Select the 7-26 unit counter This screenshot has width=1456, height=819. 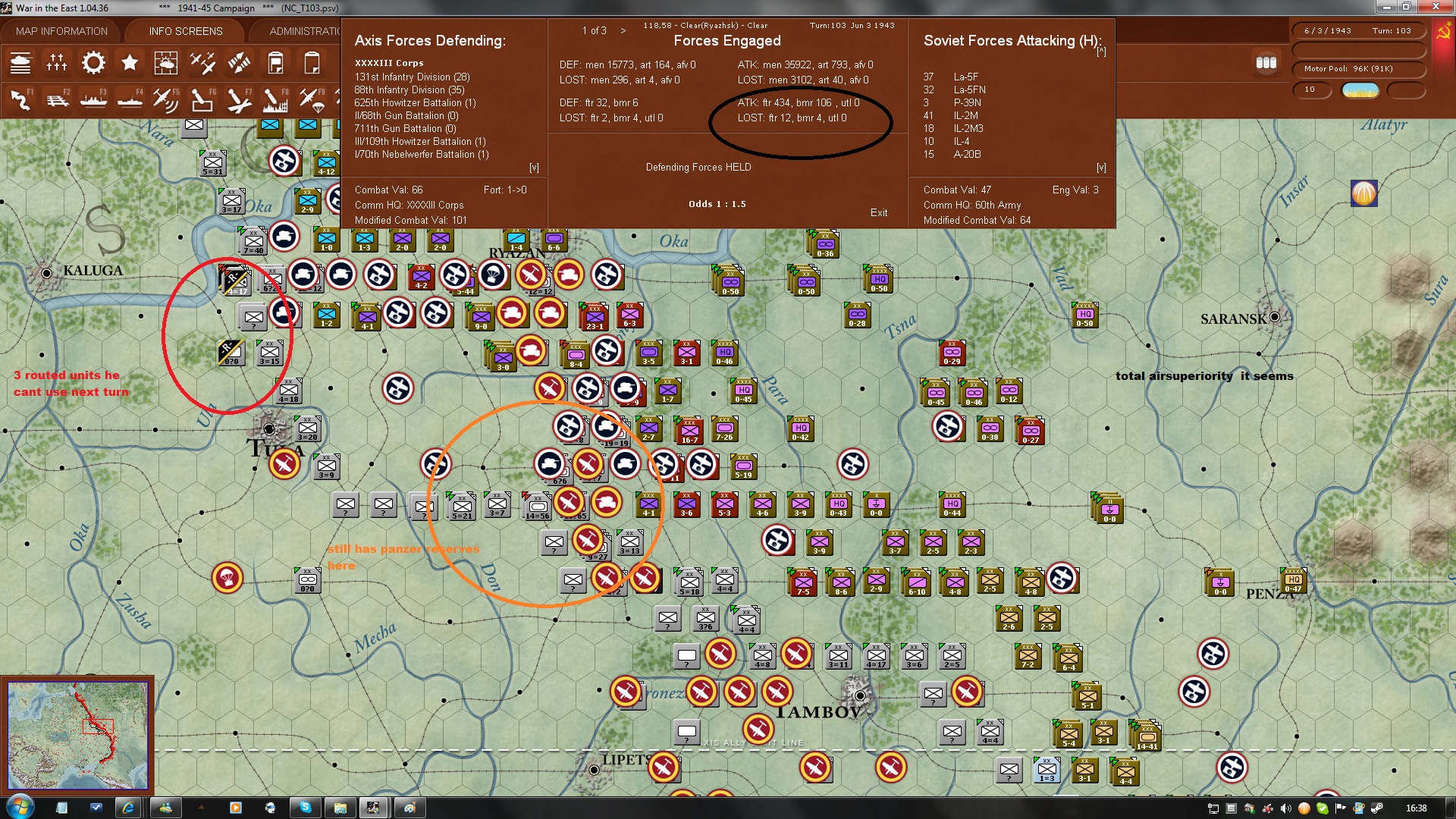[725, 429]
